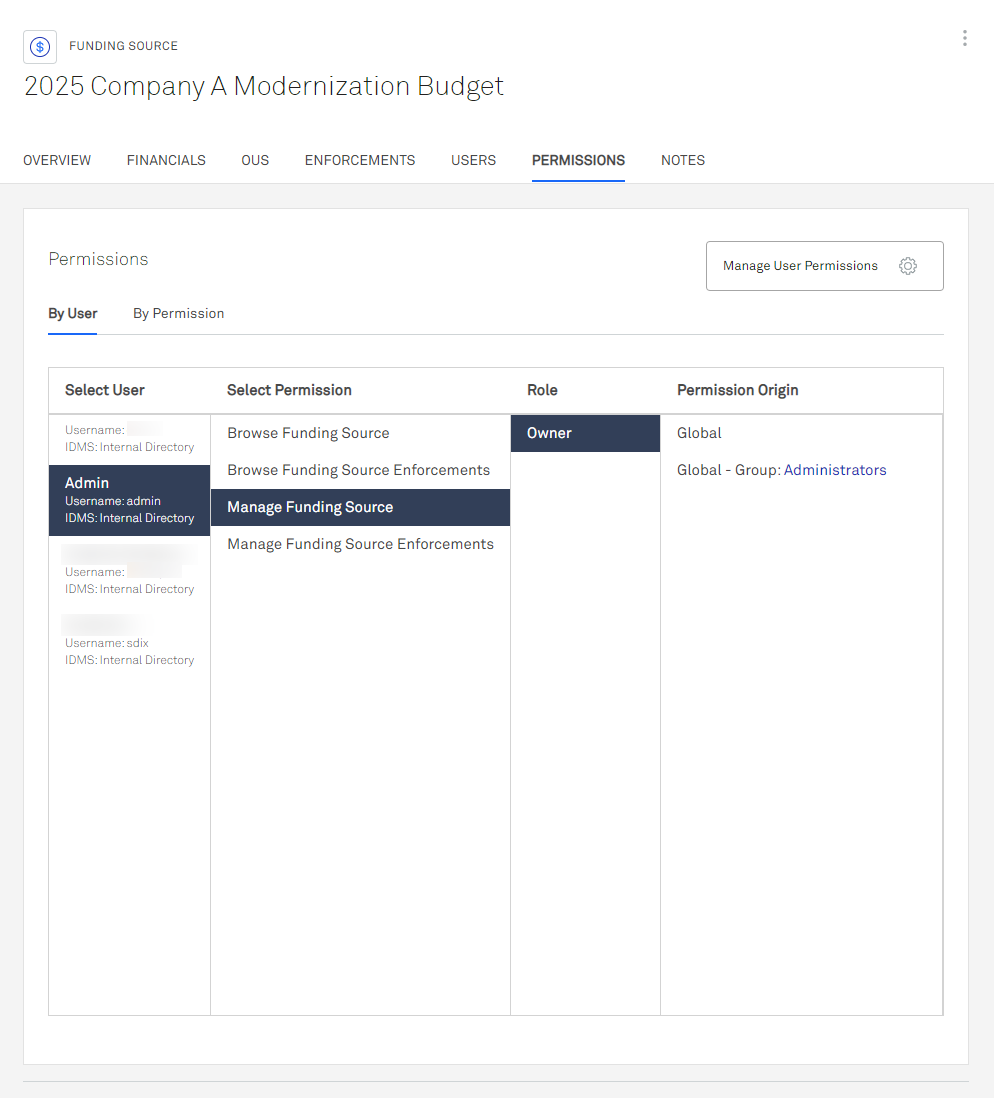The width and height of the screenshot is (994, 1098).
Task: Select Manage Funding Source permission
Action: tap(360, 507)
